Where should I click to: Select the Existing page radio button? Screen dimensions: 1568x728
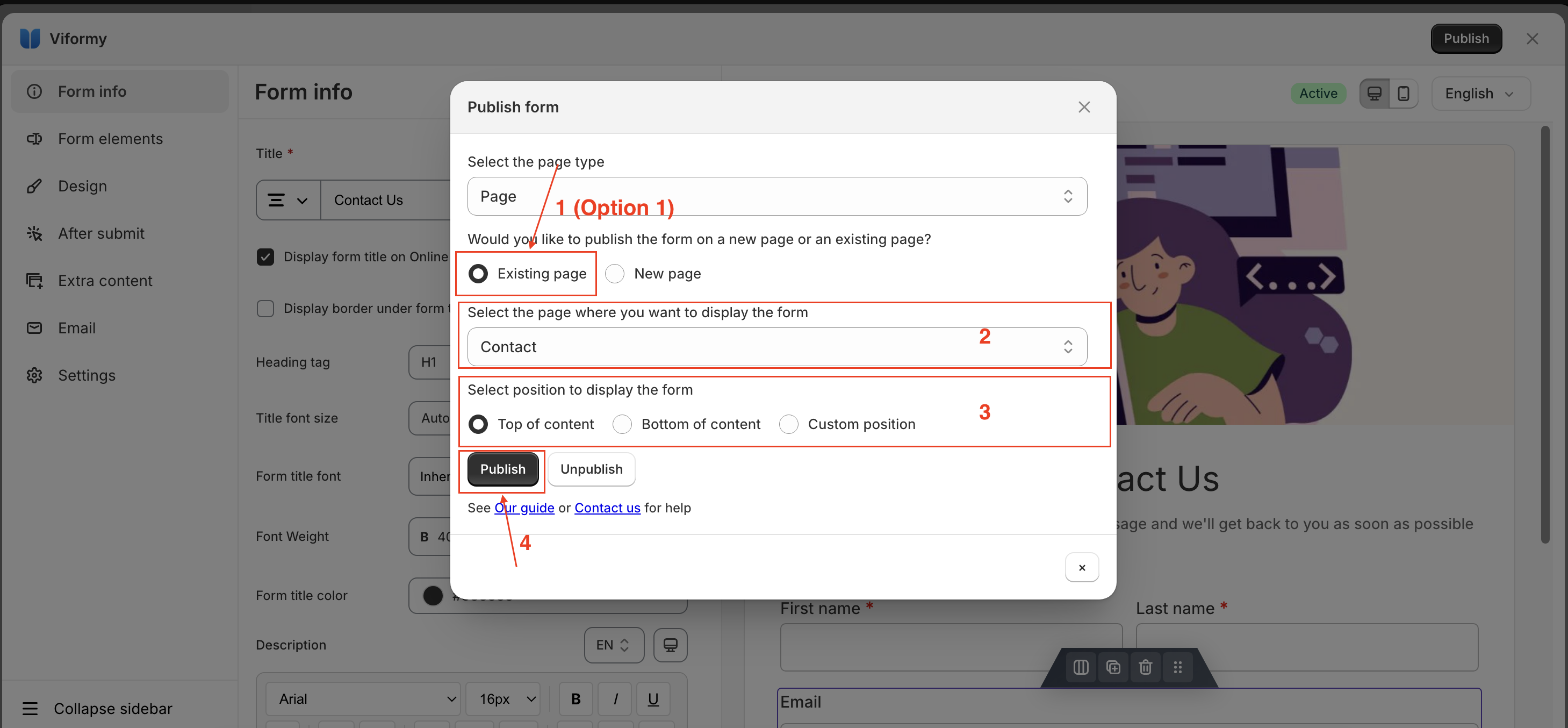pos(478,274)
